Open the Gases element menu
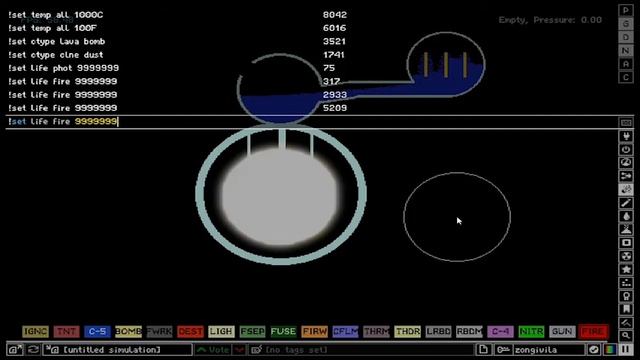The width and height of the screenshot is (640, 360). click(x=626, y=203)
